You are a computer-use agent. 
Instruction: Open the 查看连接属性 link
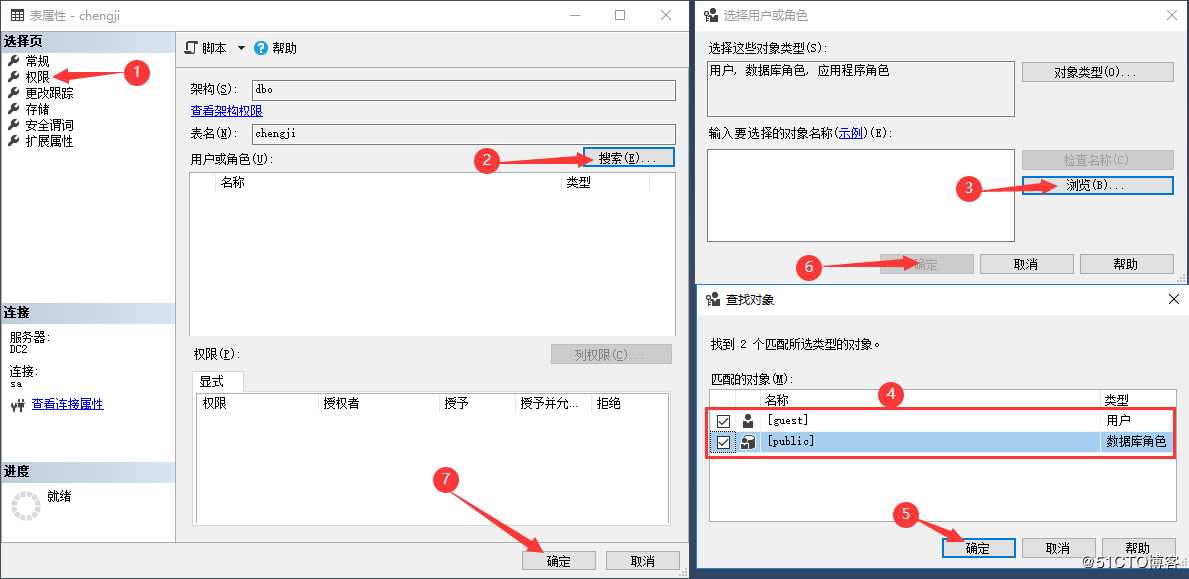67,404
